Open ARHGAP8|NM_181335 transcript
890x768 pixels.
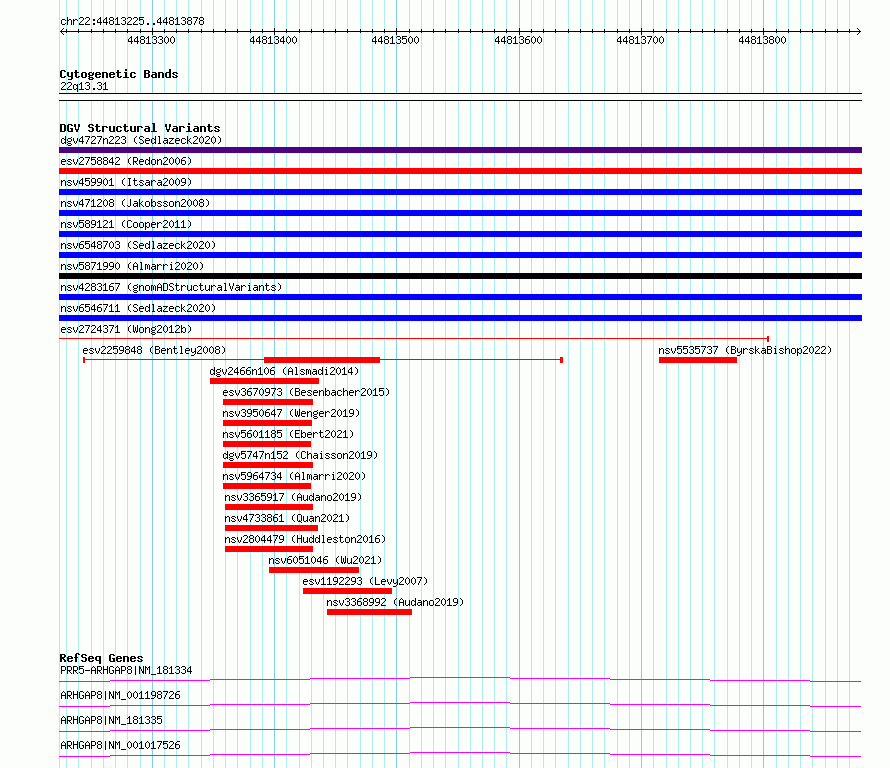[111, 720]
